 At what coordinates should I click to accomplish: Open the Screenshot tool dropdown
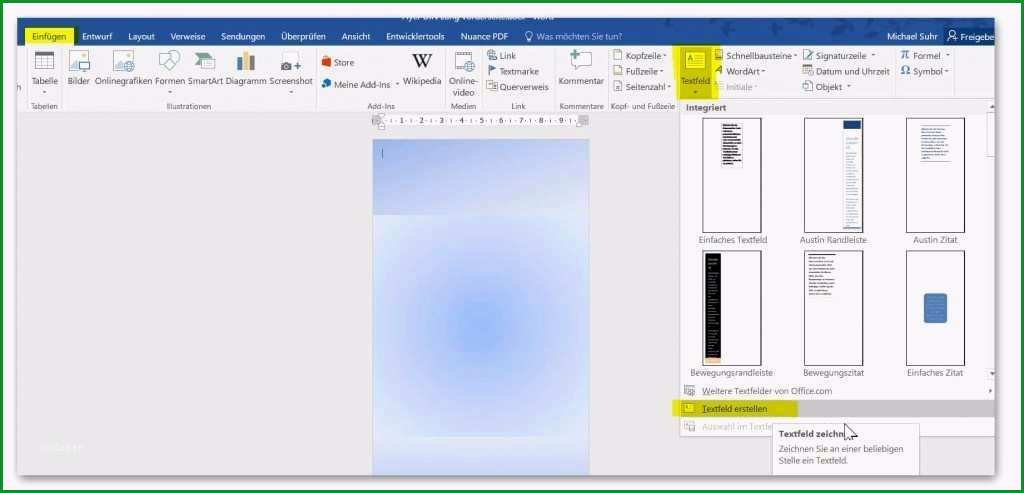pos(291,70)
